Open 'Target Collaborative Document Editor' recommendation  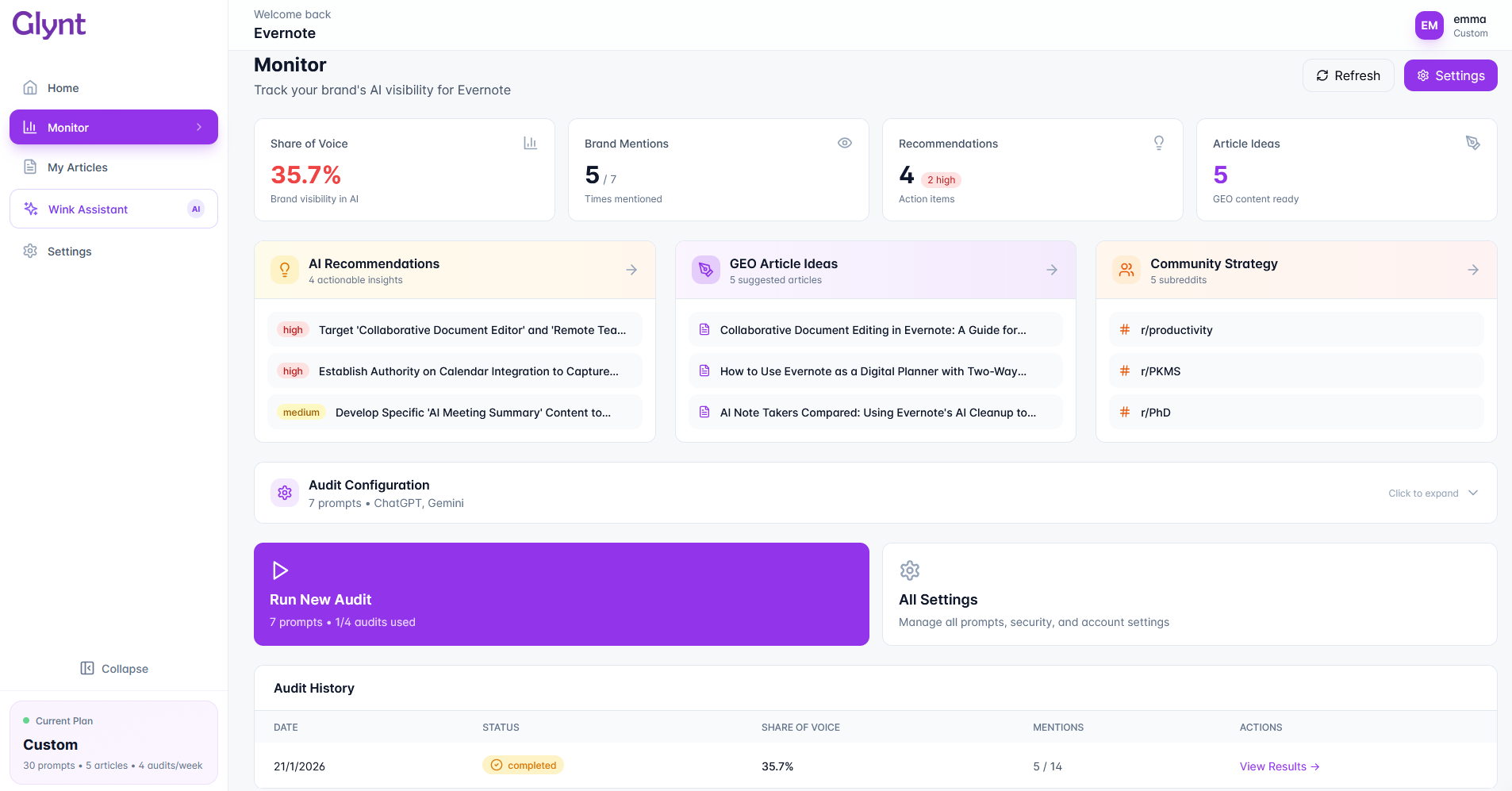pos(455,330)
